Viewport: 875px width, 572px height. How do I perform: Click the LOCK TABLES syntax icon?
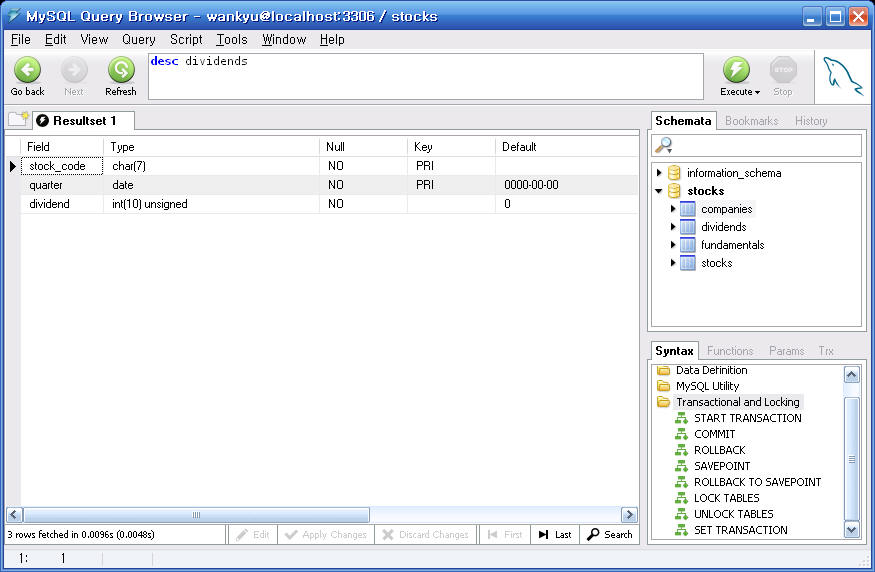coord(681,498)
